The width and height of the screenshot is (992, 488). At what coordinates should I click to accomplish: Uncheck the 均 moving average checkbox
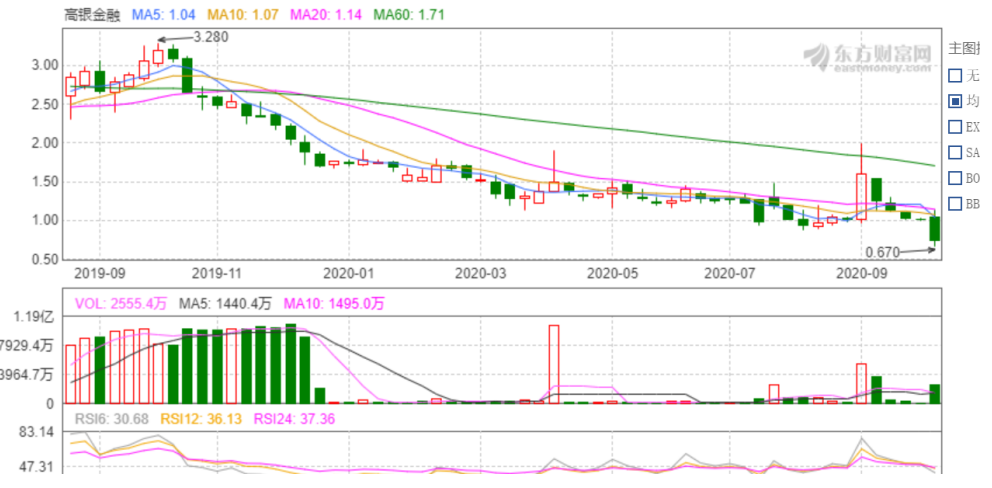[x=955, y=101]
